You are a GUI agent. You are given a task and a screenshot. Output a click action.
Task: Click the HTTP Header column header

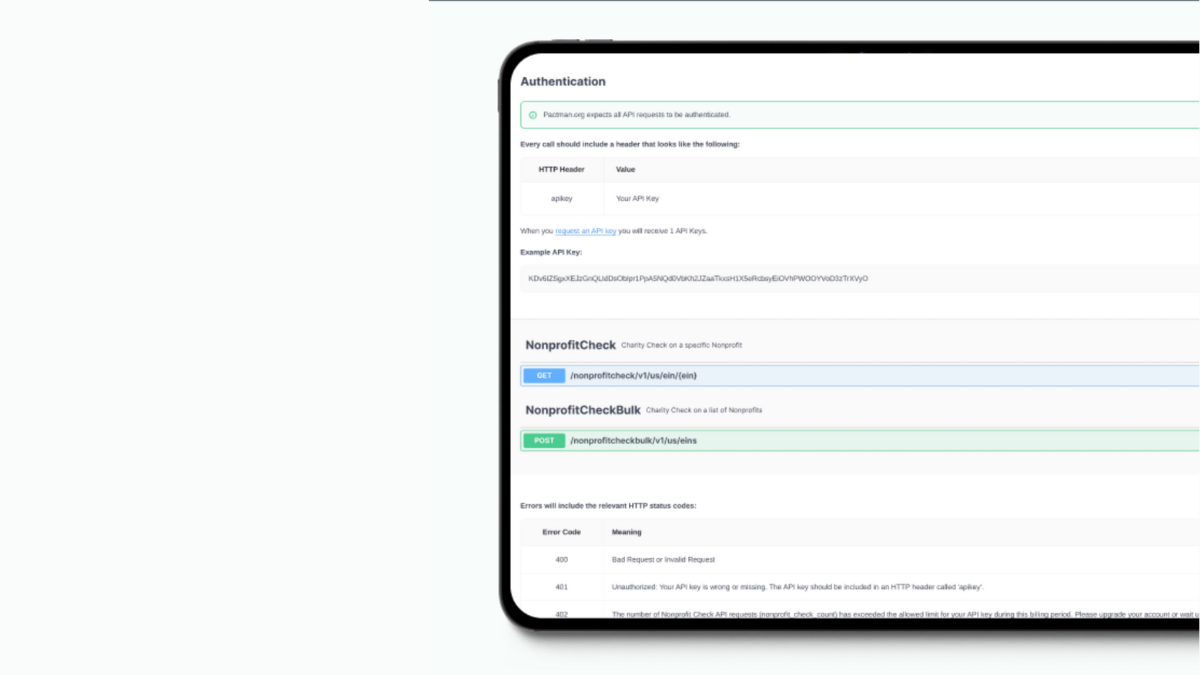562,170
